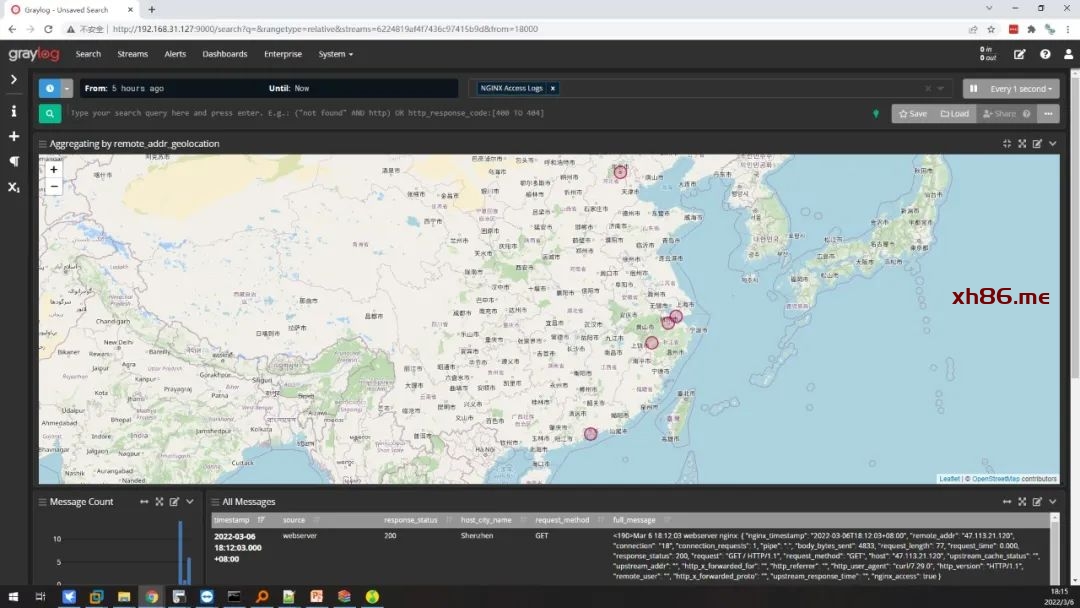The width and height of the screenshot is (1080, 608).
Task: Maximize the geolocation map widget
Action: click(x=1022, y=144)
